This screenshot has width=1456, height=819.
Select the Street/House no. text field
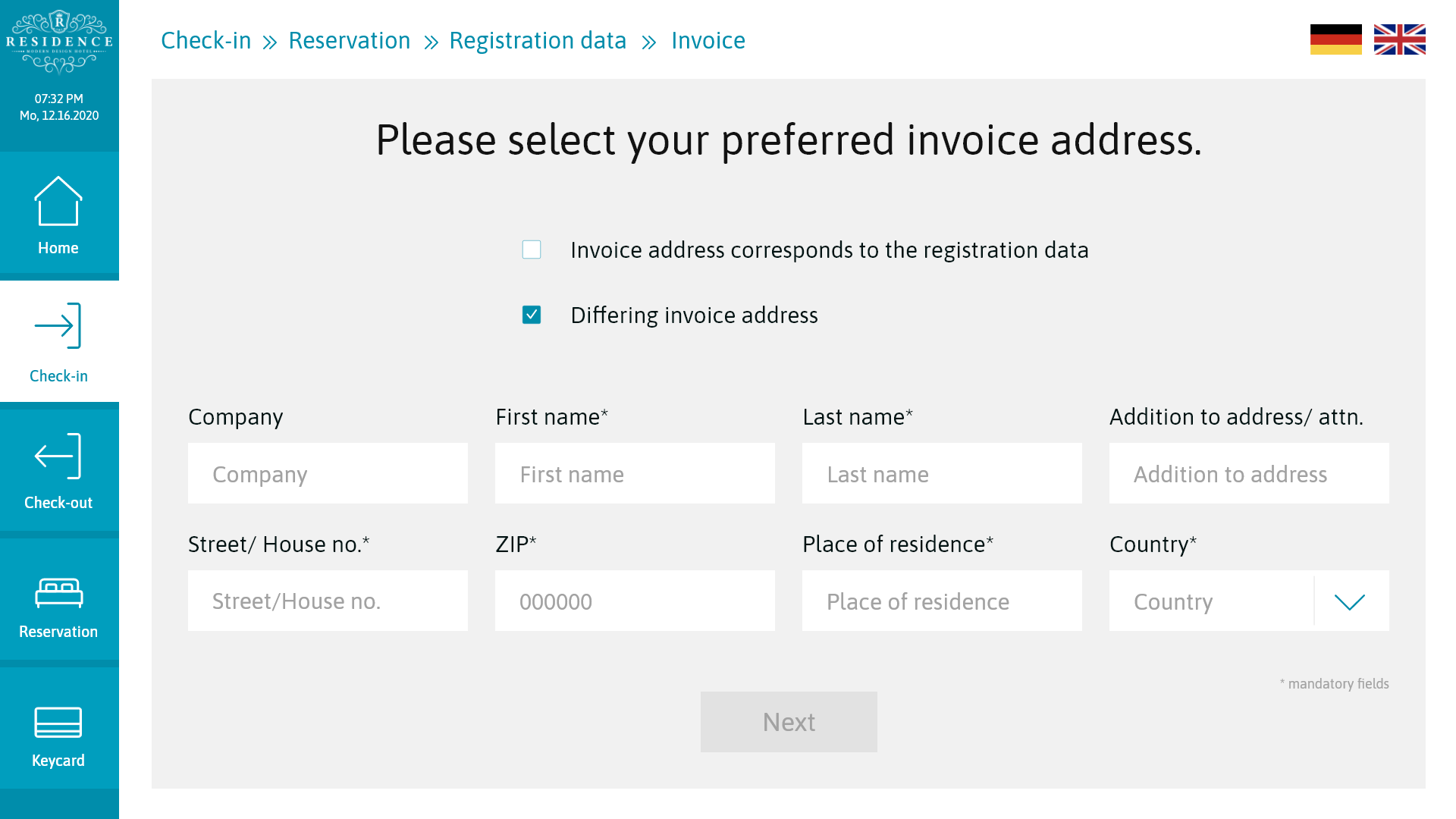[x=328, y=601]
